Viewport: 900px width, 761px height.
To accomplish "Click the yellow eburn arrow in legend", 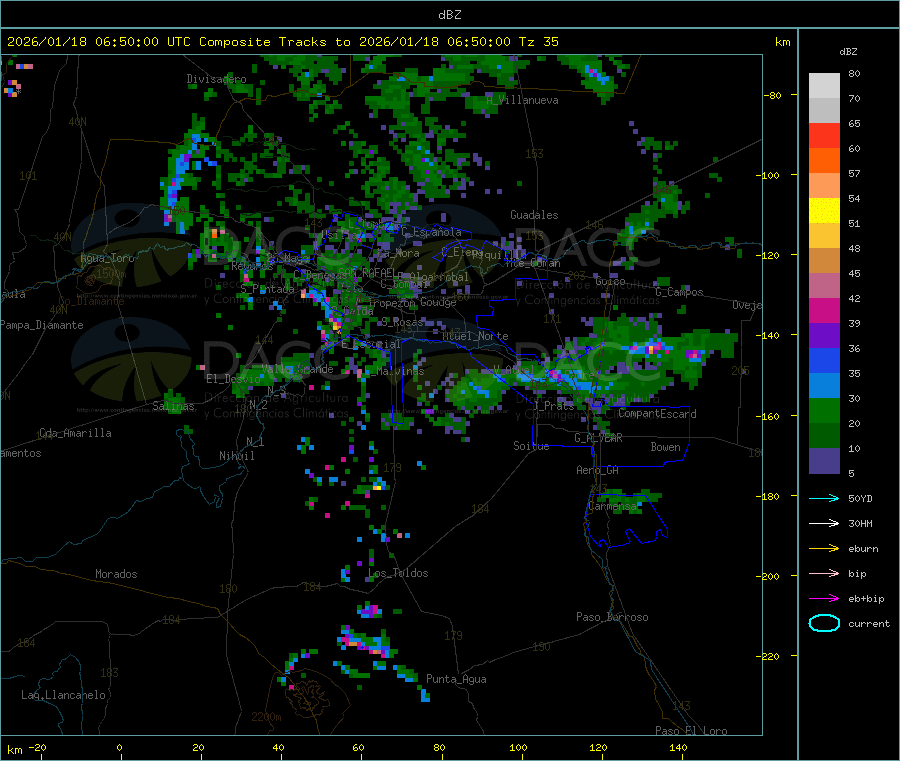I will (824, 549).
